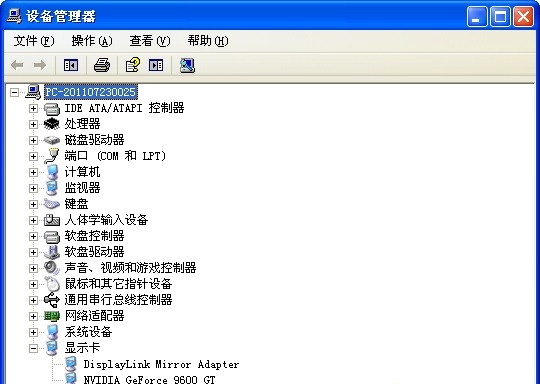
Task: Open the 操作(A) menu
Action: coord(92,41)
